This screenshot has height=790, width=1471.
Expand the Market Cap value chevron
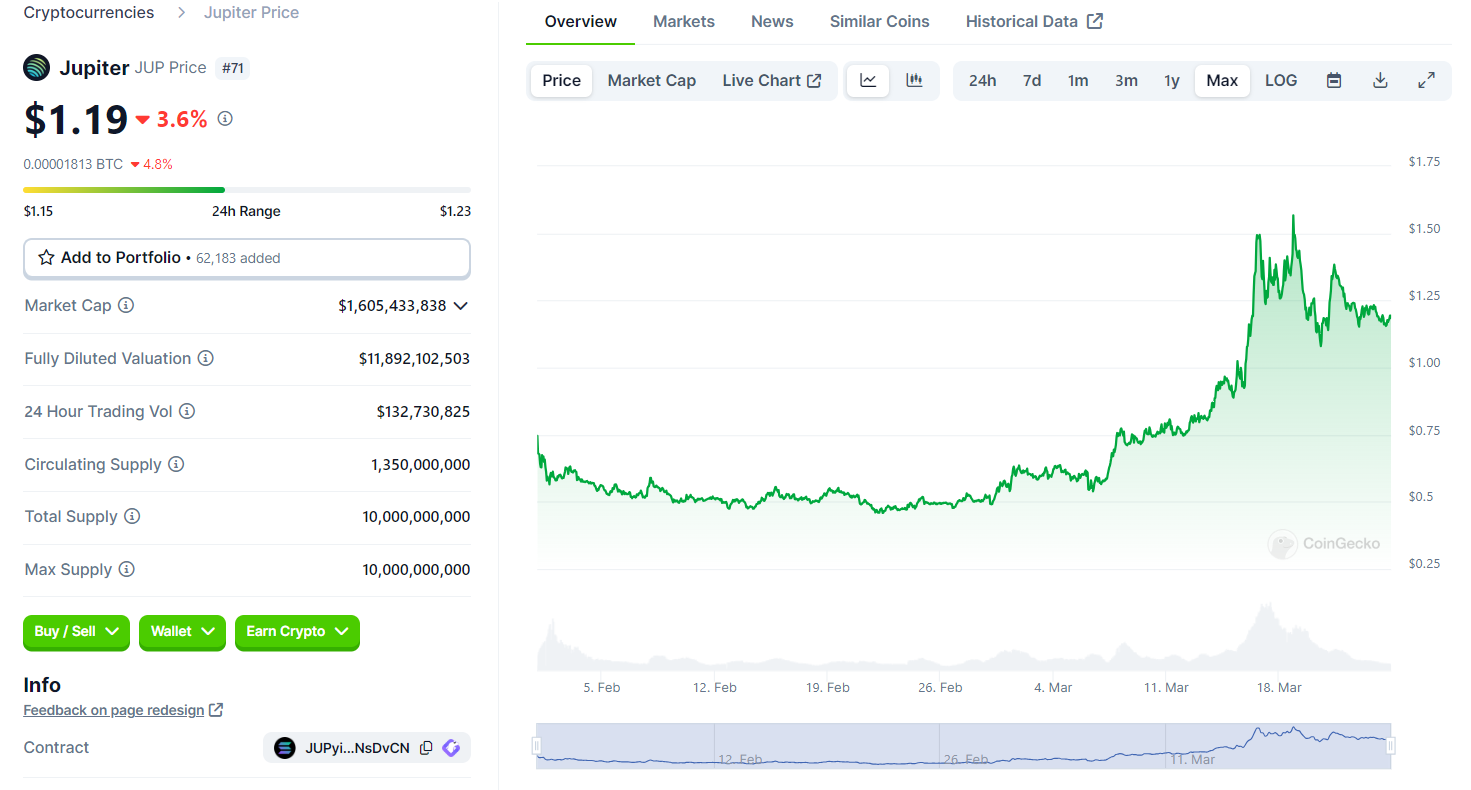(x=460, y=306)
